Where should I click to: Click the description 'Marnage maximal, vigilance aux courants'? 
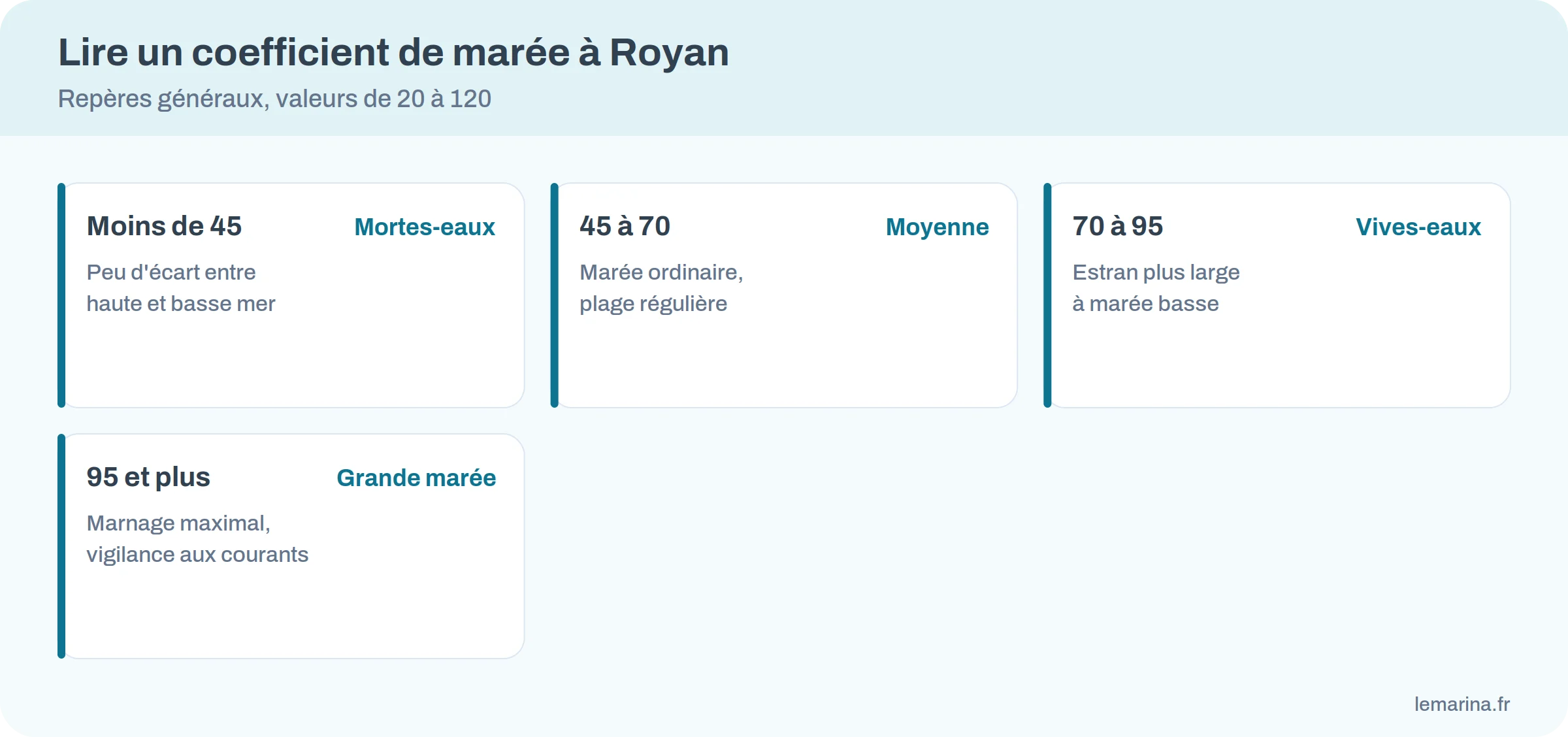pyautogui.click(x=197, y=539)
